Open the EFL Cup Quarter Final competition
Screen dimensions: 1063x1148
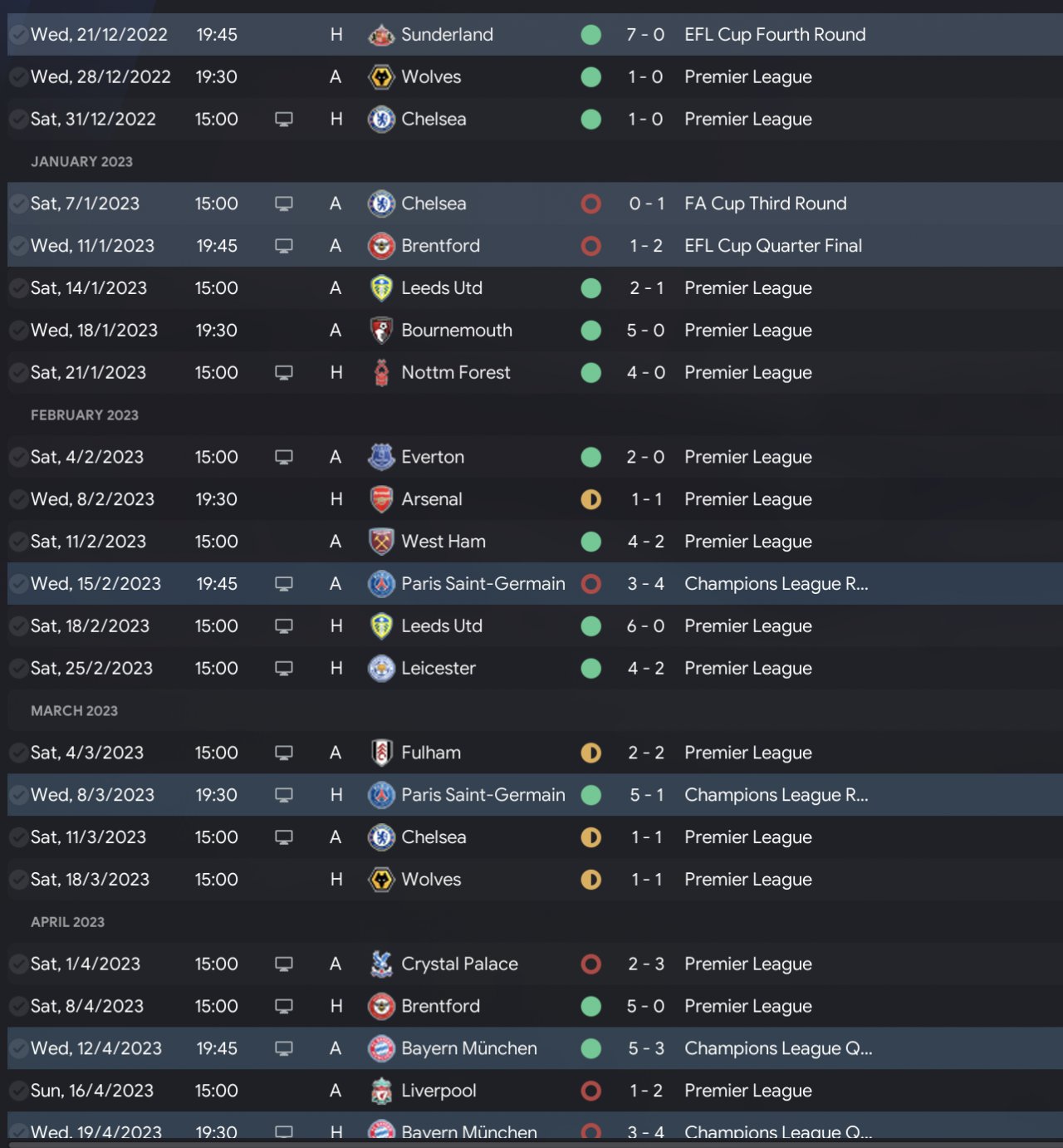click(772, 246)
